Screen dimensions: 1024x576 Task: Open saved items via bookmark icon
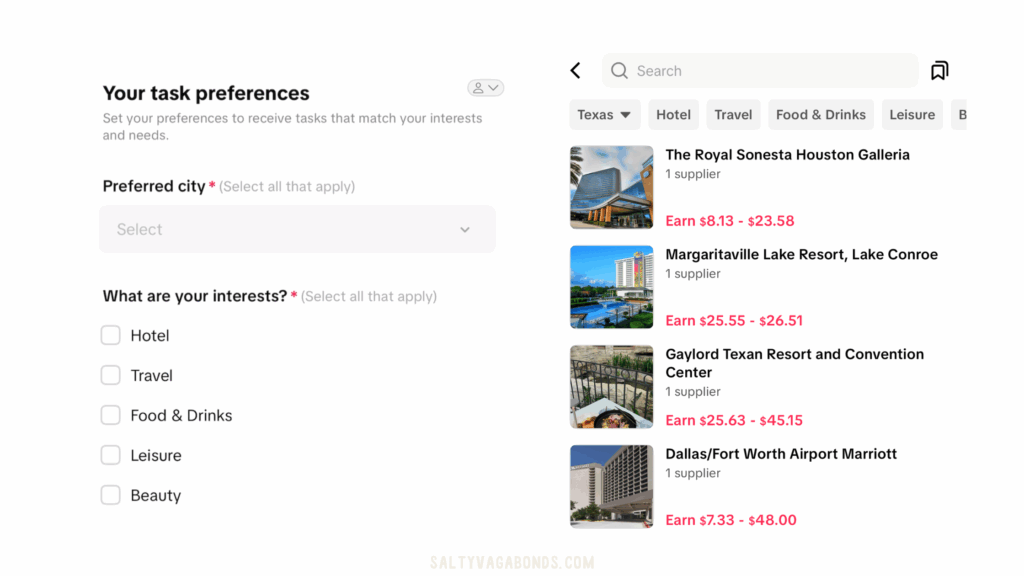coord(939,71)
